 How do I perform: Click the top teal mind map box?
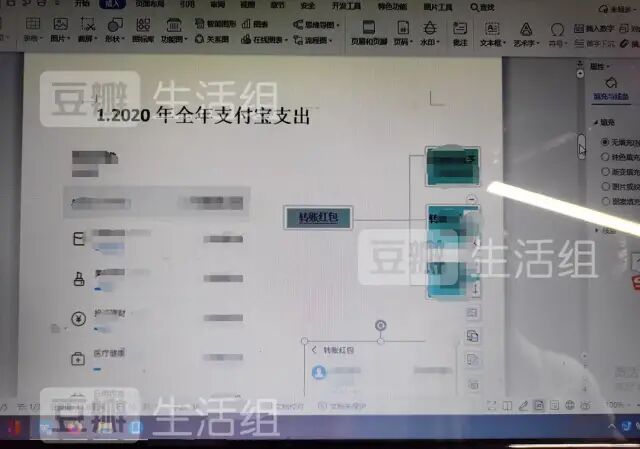coord(452,166)
